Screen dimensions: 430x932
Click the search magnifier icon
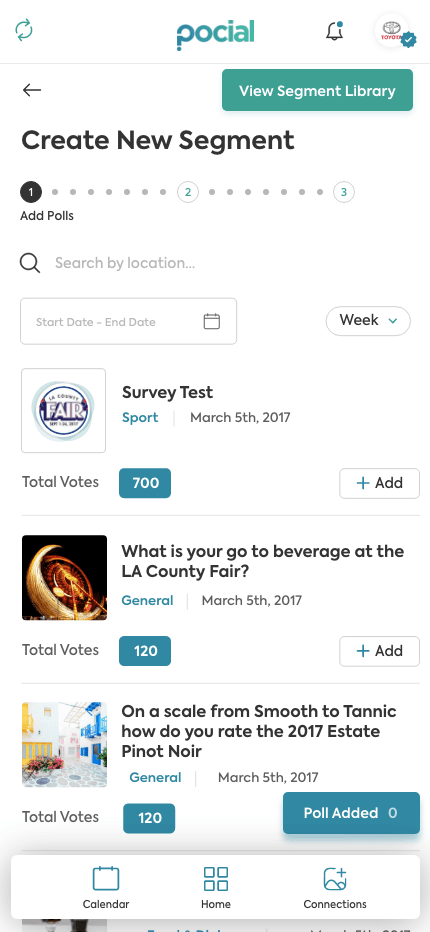click(x=30, y=263)
